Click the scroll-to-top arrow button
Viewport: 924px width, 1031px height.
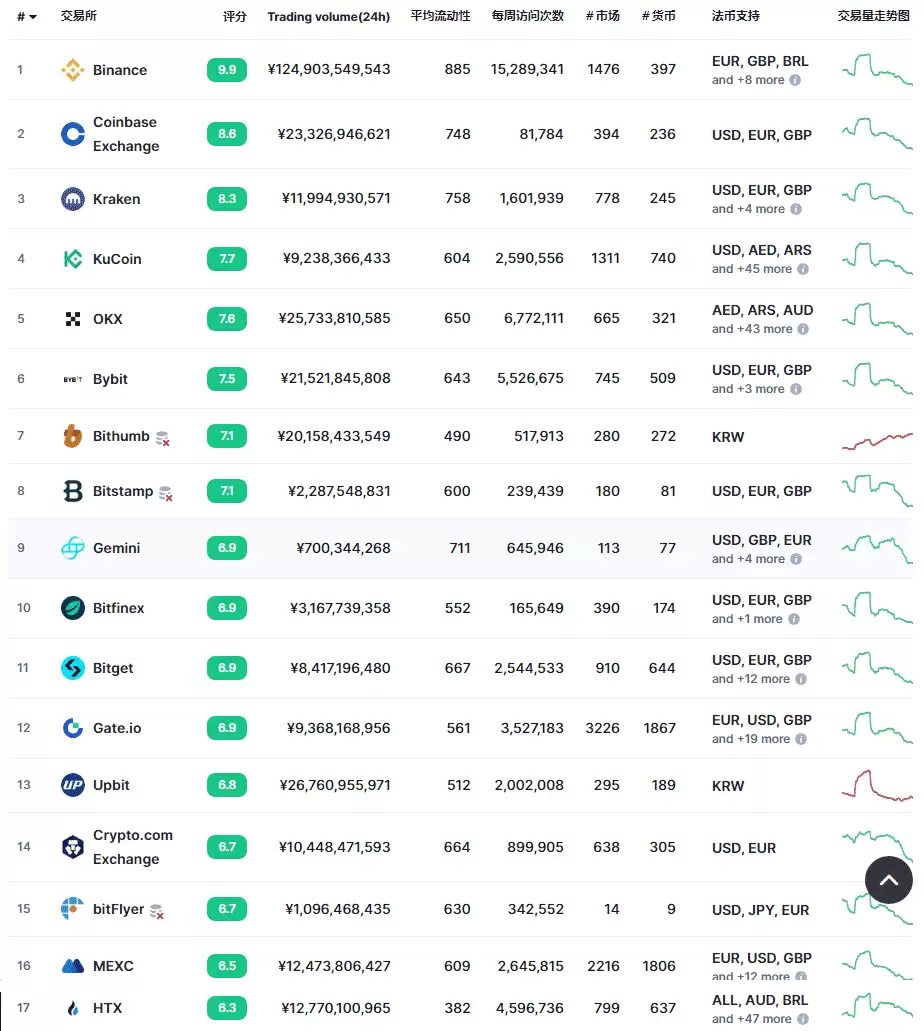tap(888, 880)
